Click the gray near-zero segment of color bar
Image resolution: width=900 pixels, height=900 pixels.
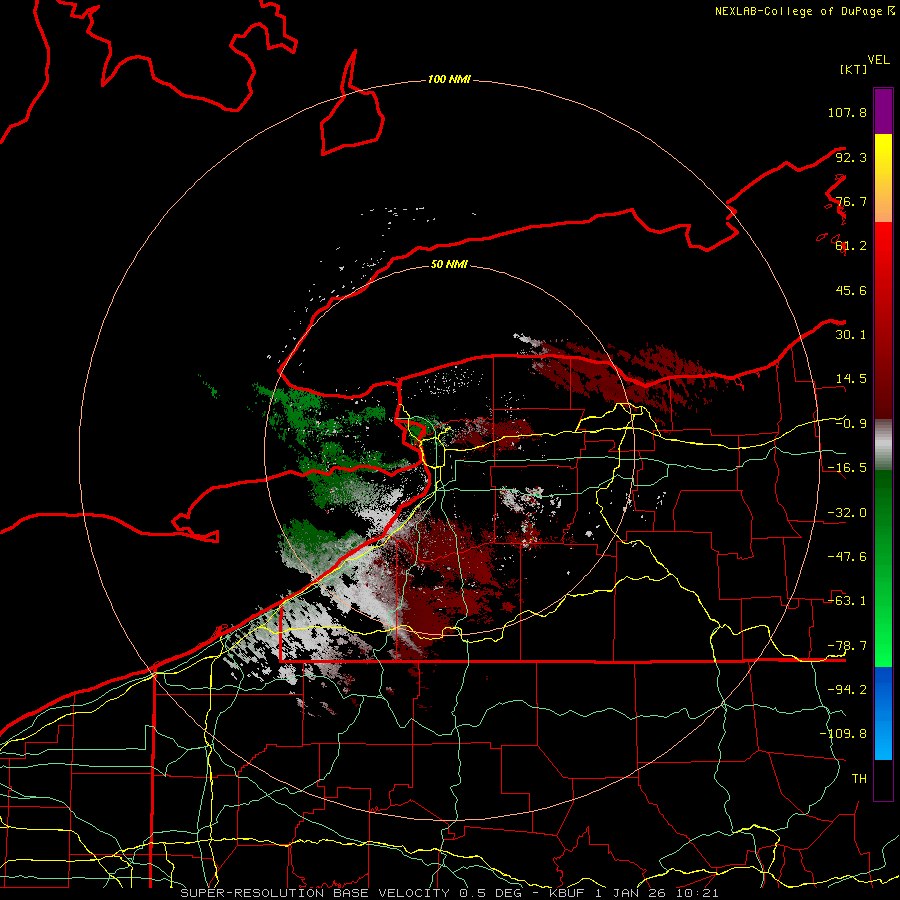pyautogui.click(x=883, y=445)
